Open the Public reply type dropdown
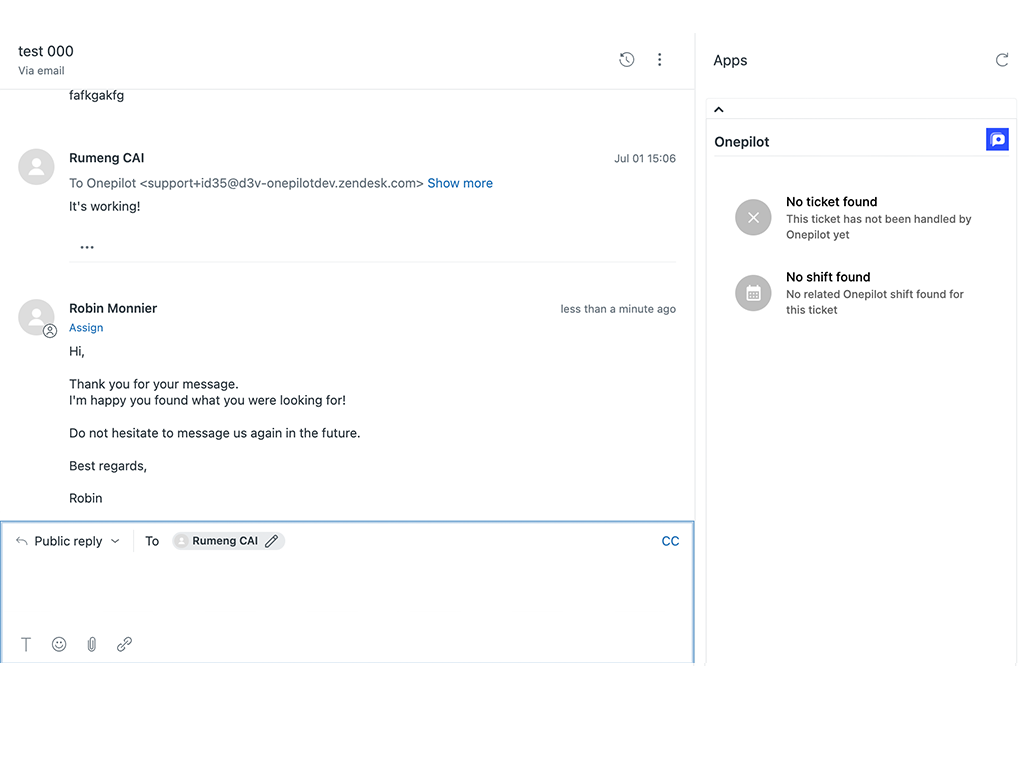 click(68, 541)
